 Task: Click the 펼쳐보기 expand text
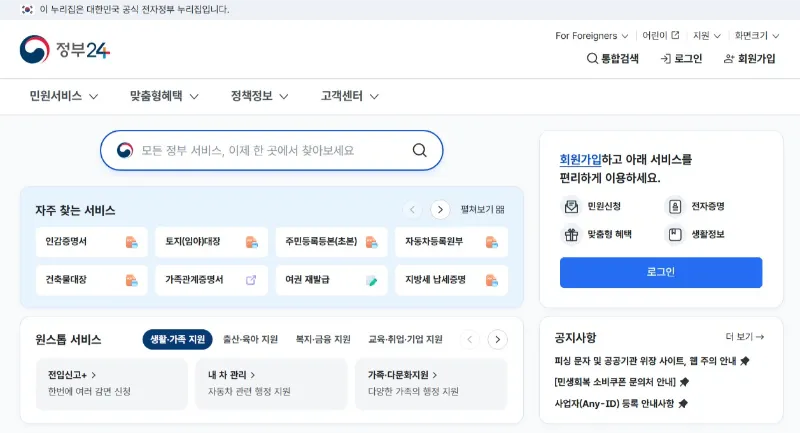[x=477, y=210]
